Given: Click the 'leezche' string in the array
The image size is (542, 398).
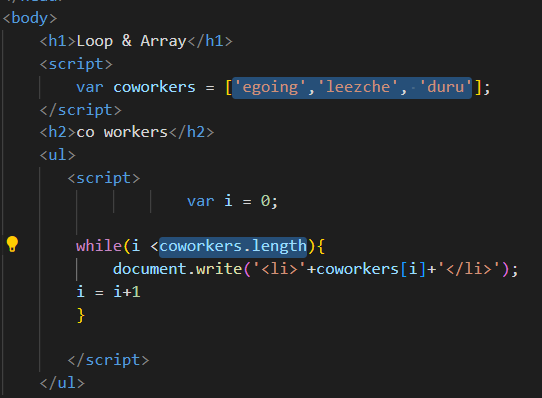Looking at the screenshot, I should click(357, 87).
